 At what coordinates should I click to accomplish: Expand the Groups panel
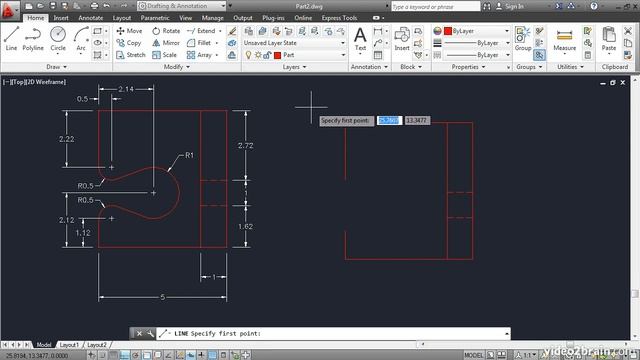pos(529,67)
